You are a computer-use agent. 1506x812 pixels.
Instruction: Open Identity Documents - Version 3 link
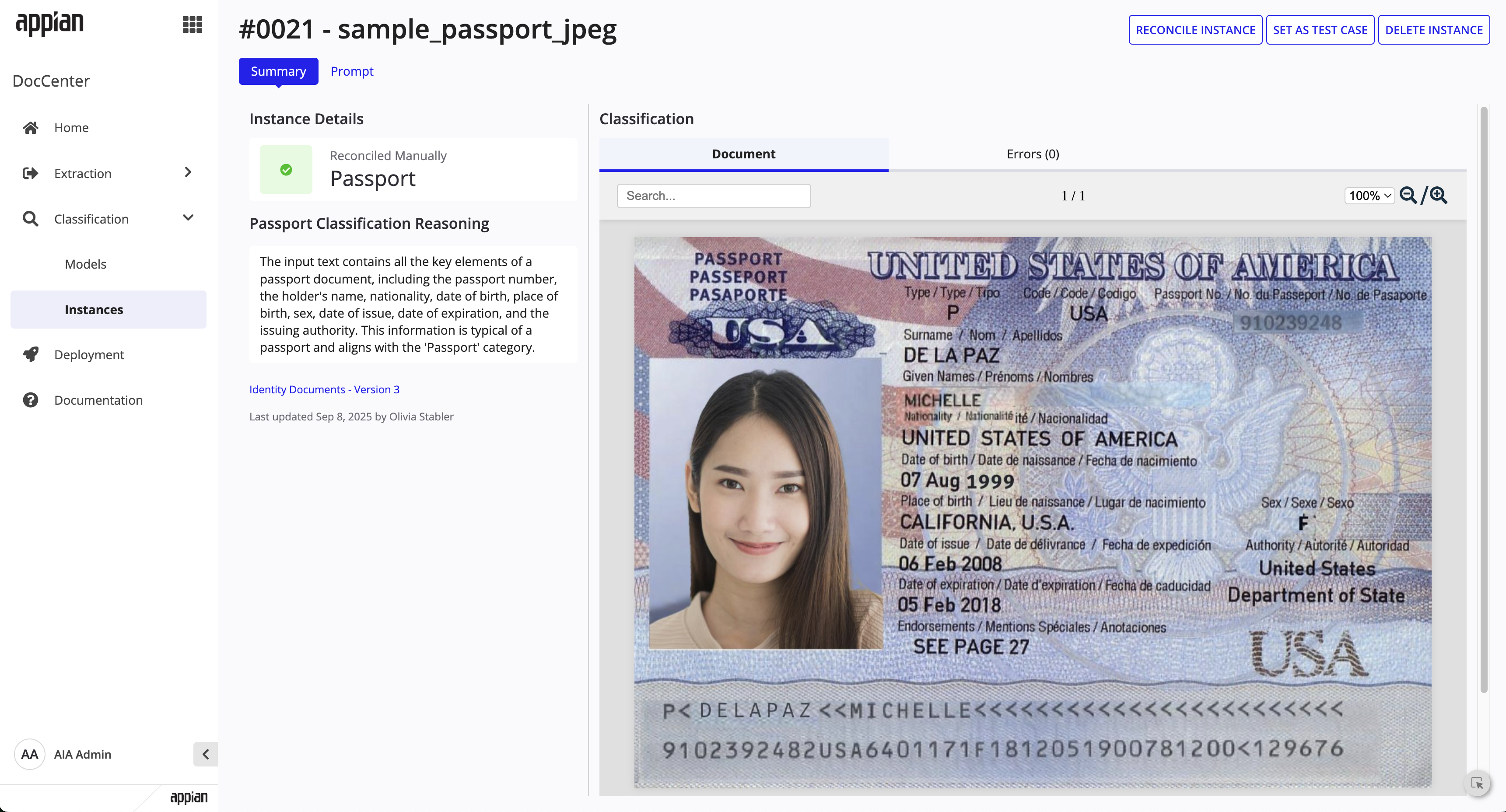[325, 389]
